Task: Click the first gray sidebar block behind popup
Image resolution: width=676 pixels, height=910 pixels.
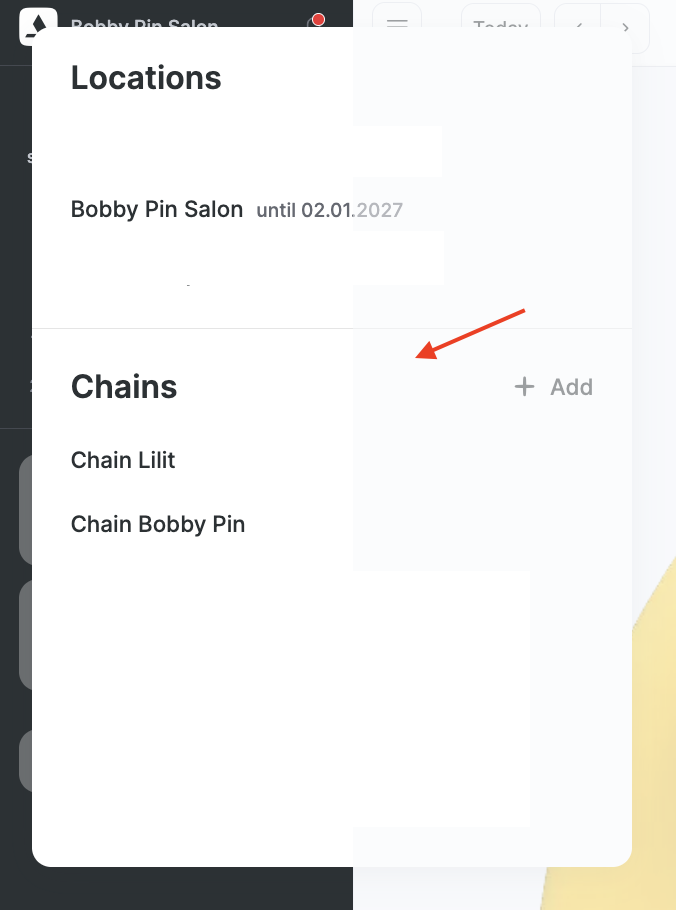Action: pos(24,510)
